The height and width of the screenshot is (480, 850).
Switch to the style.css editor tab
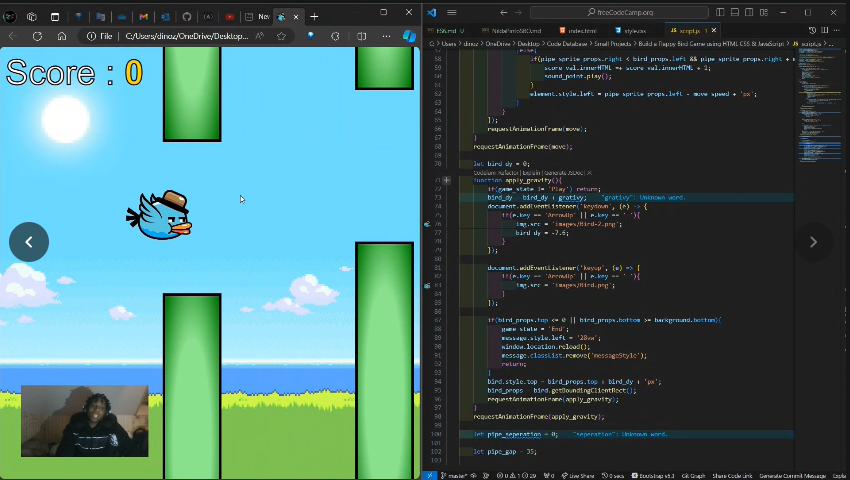tap(633, 30)
